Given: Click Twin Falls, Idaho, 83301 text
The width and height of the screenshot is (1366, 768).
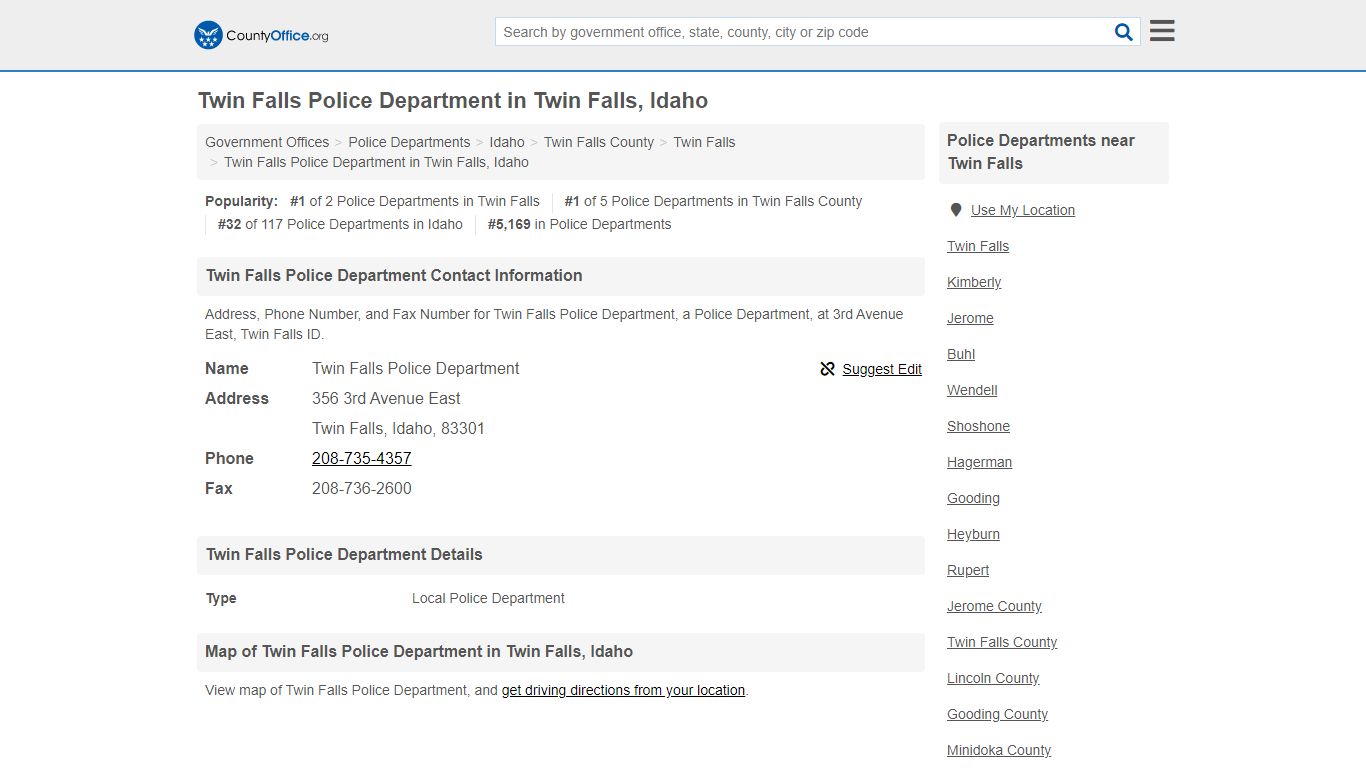Looking at the screenshot, I should (x=398, y=428).
